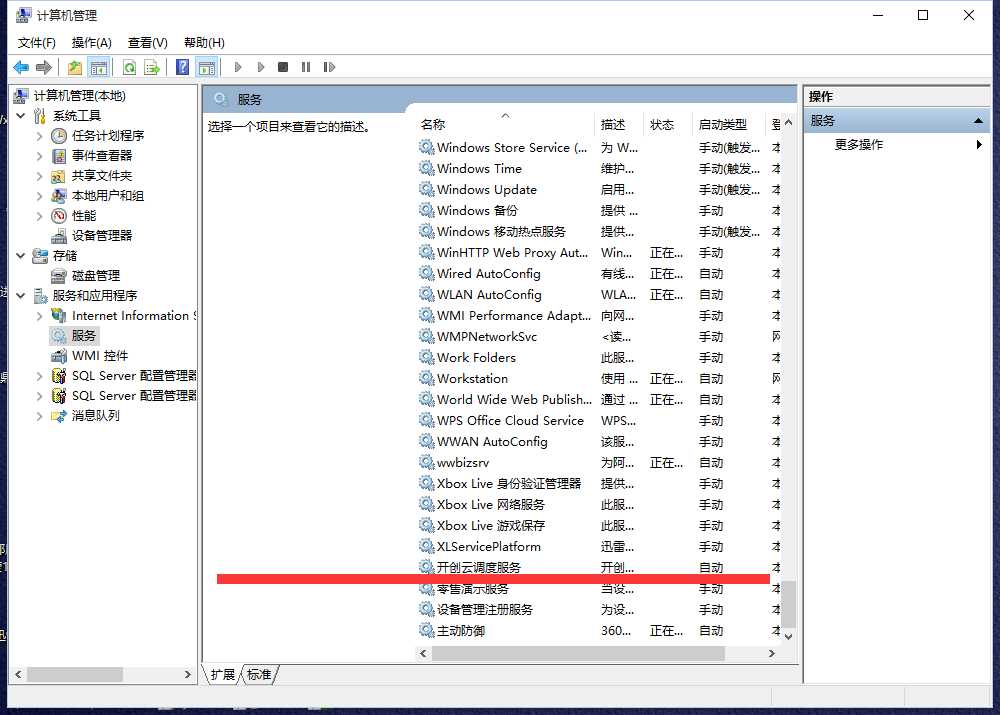Open the 帮助(H) menu
Screen dimensions: 1000x715
pos(204,43)
